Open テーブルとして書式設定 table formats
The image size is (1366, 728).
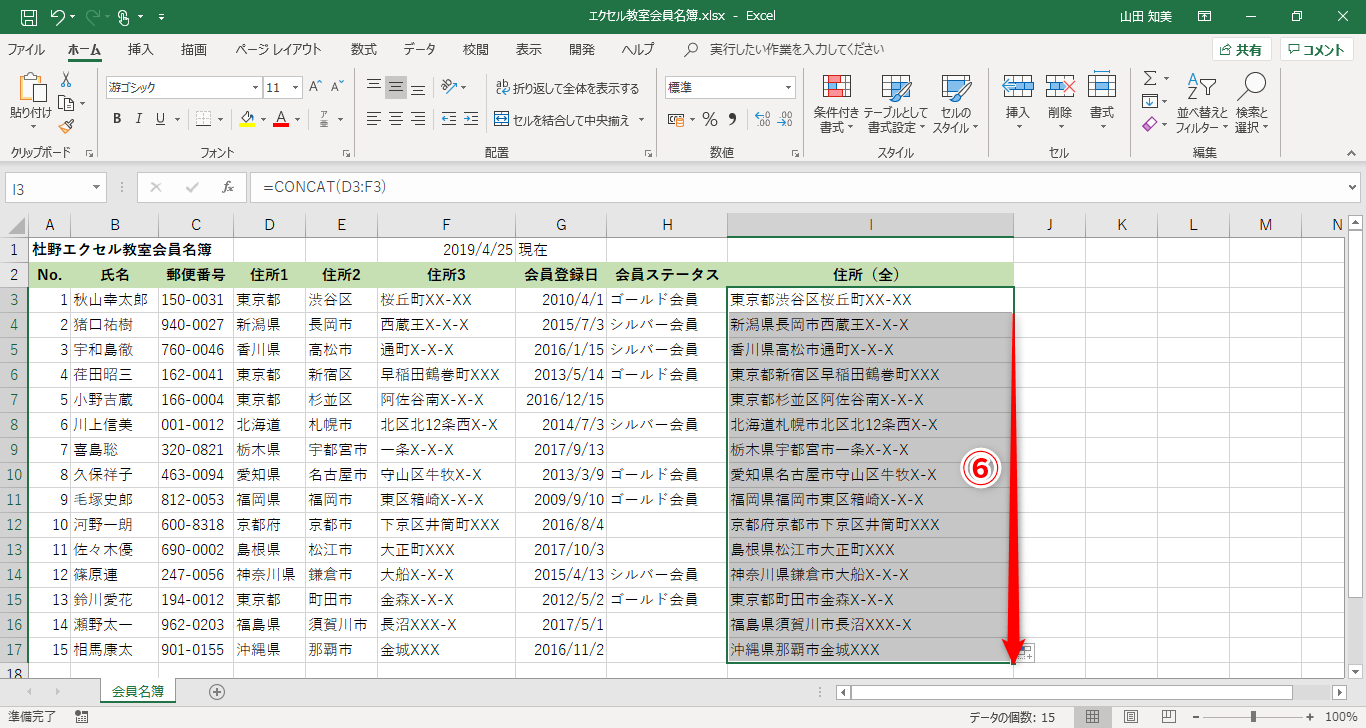click(x=895, y=104)
